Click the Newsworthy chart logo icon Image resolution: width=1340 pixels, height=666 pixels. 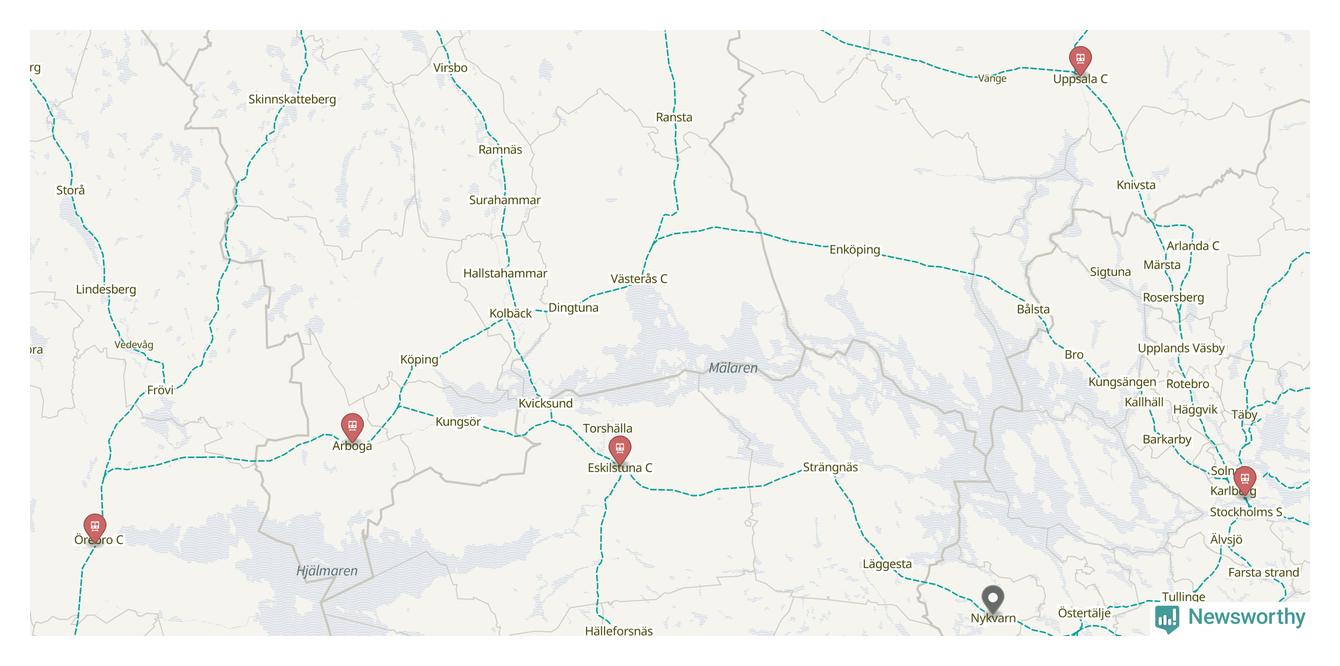pyautogui.click(x=1167, y=618)
